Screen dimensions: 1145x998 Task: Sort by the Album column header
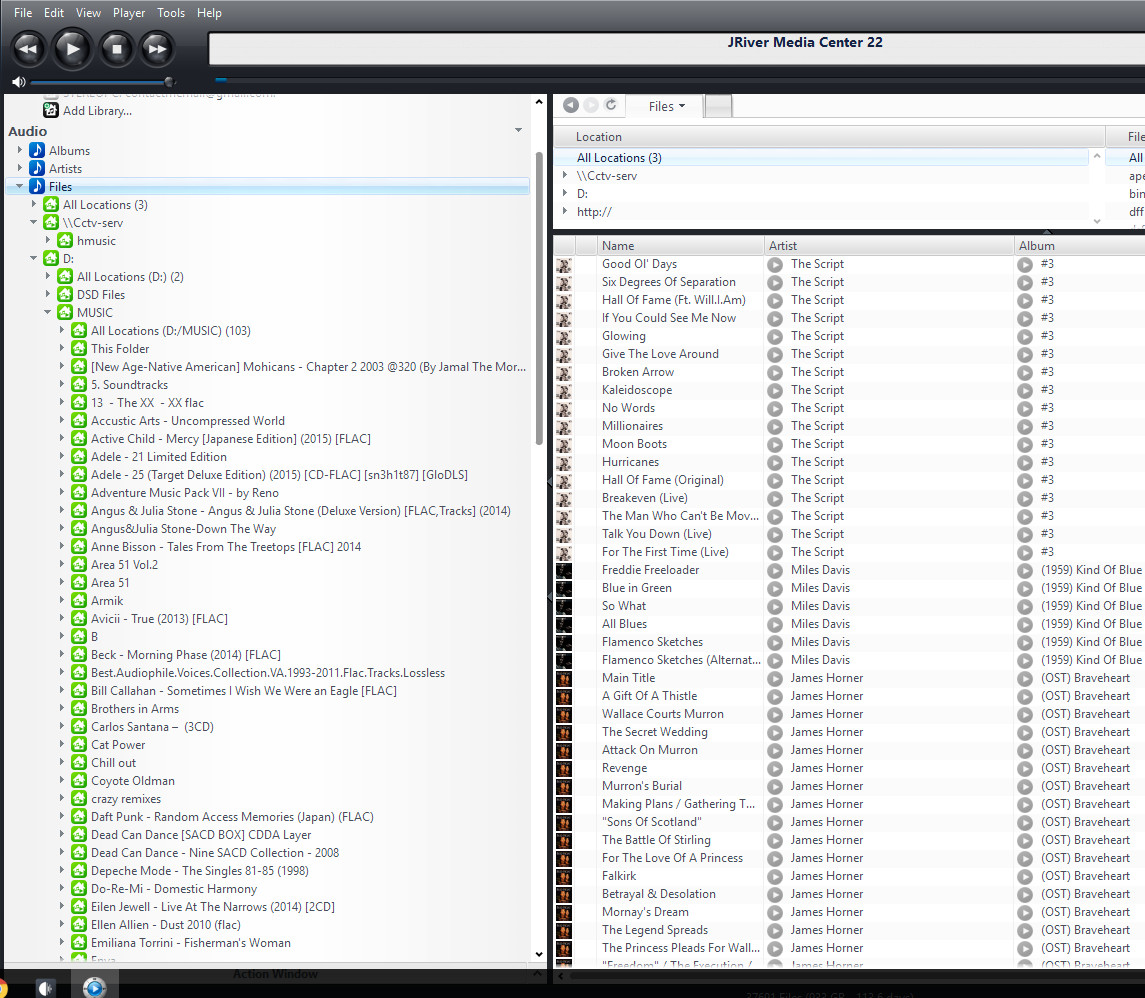pos(1079,245)
